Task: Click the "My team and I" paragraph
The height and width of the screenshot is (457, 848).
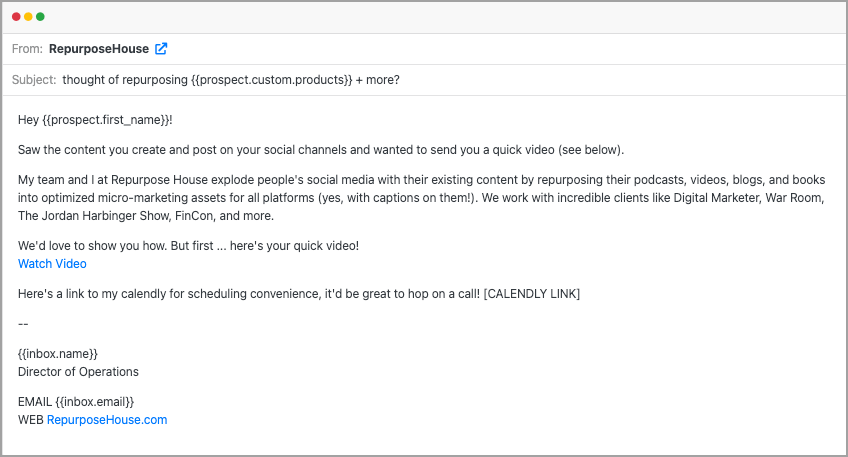Action: (420, 198)
